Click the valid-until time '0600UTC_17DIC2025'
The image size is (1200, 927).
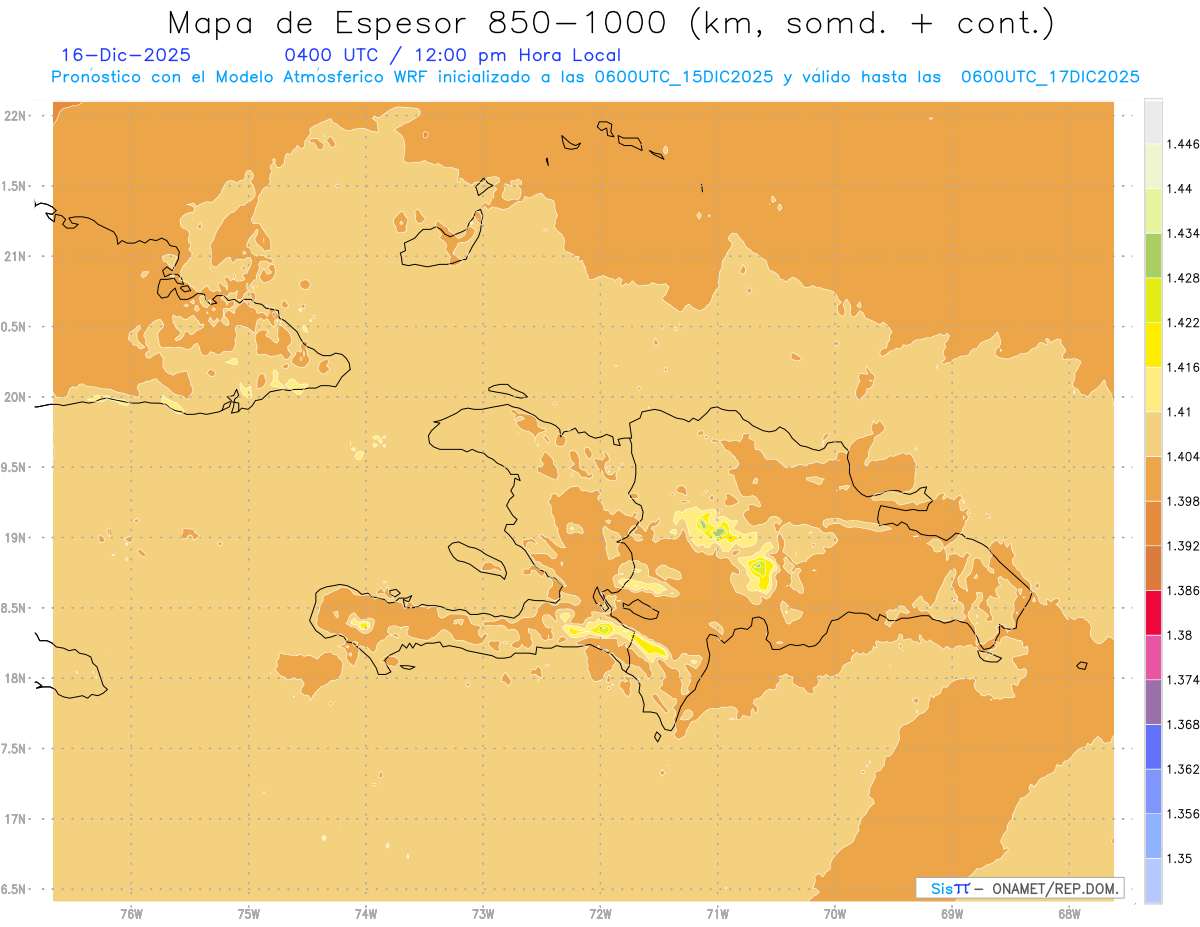click(x=1050, y=77)
